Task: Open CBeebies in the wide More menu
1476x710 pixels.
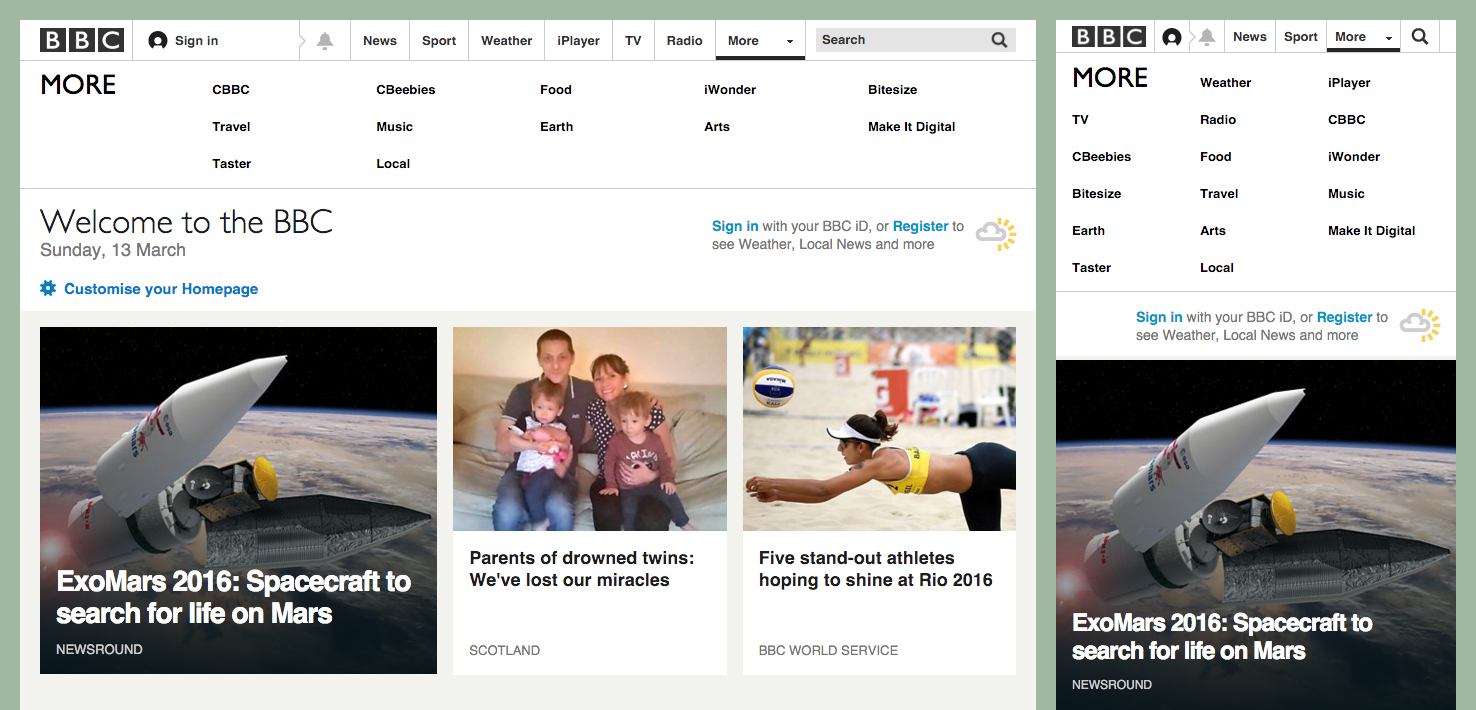Action: (406, 90)
